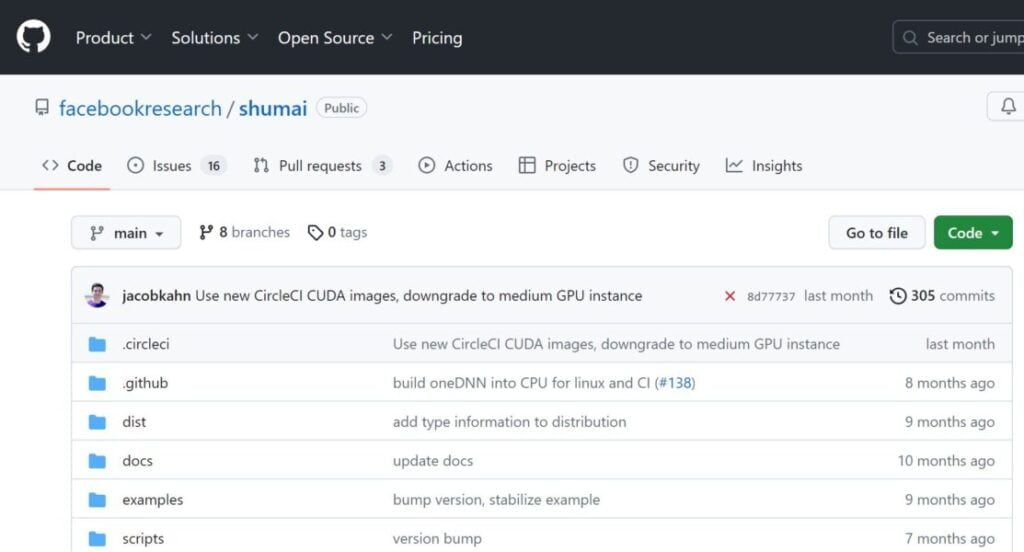Open the shumai repository link
Viewport: 1024px width, 552px height.
coord(272,108)
